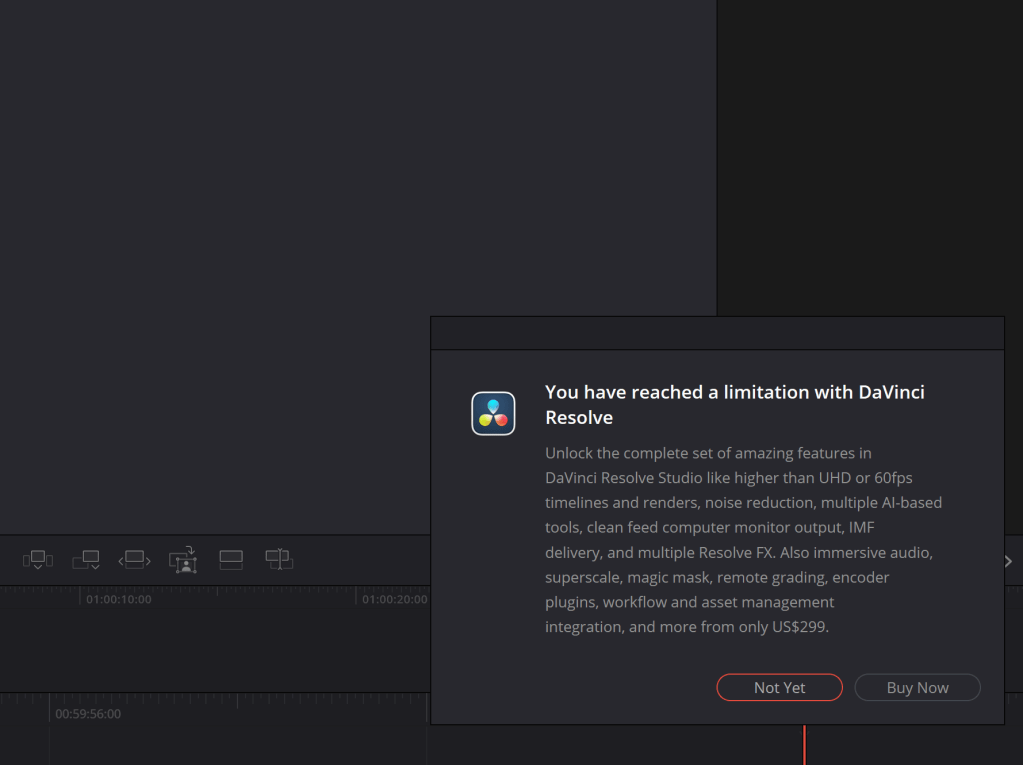Dismiss dialog with Not Yet button
This screenshot has width=1023, height=765.
[x=780, y=687]
